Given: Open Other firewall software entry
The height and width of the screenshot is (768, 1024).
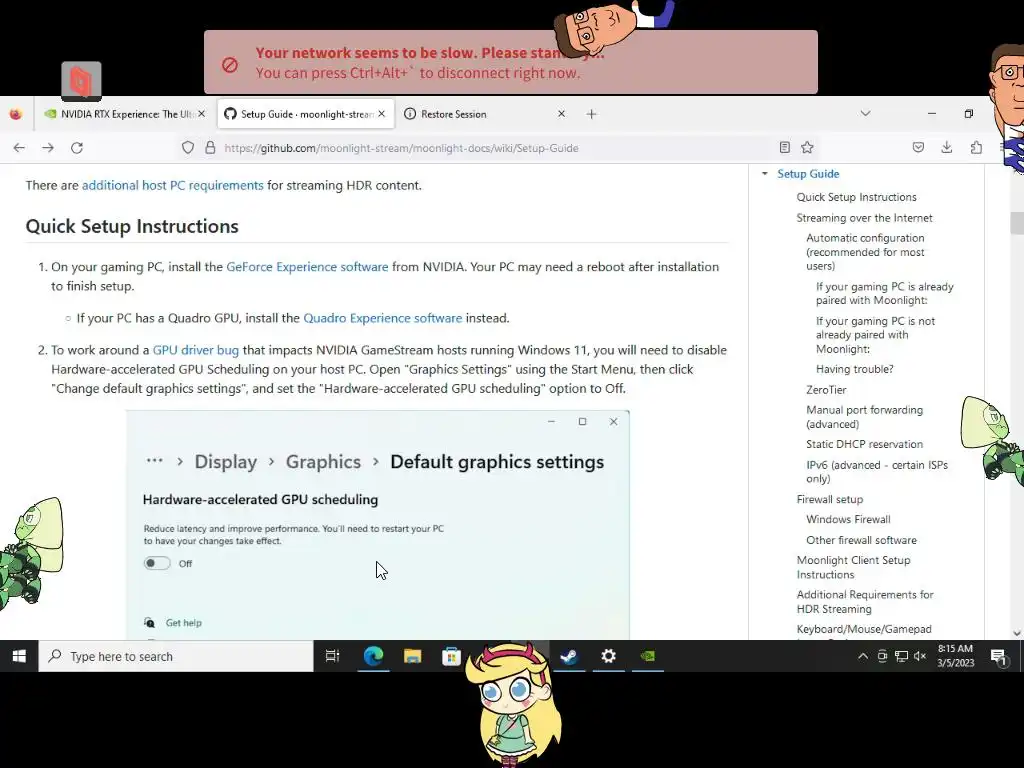Looking at the screenshot, I should tap(861, 540).
